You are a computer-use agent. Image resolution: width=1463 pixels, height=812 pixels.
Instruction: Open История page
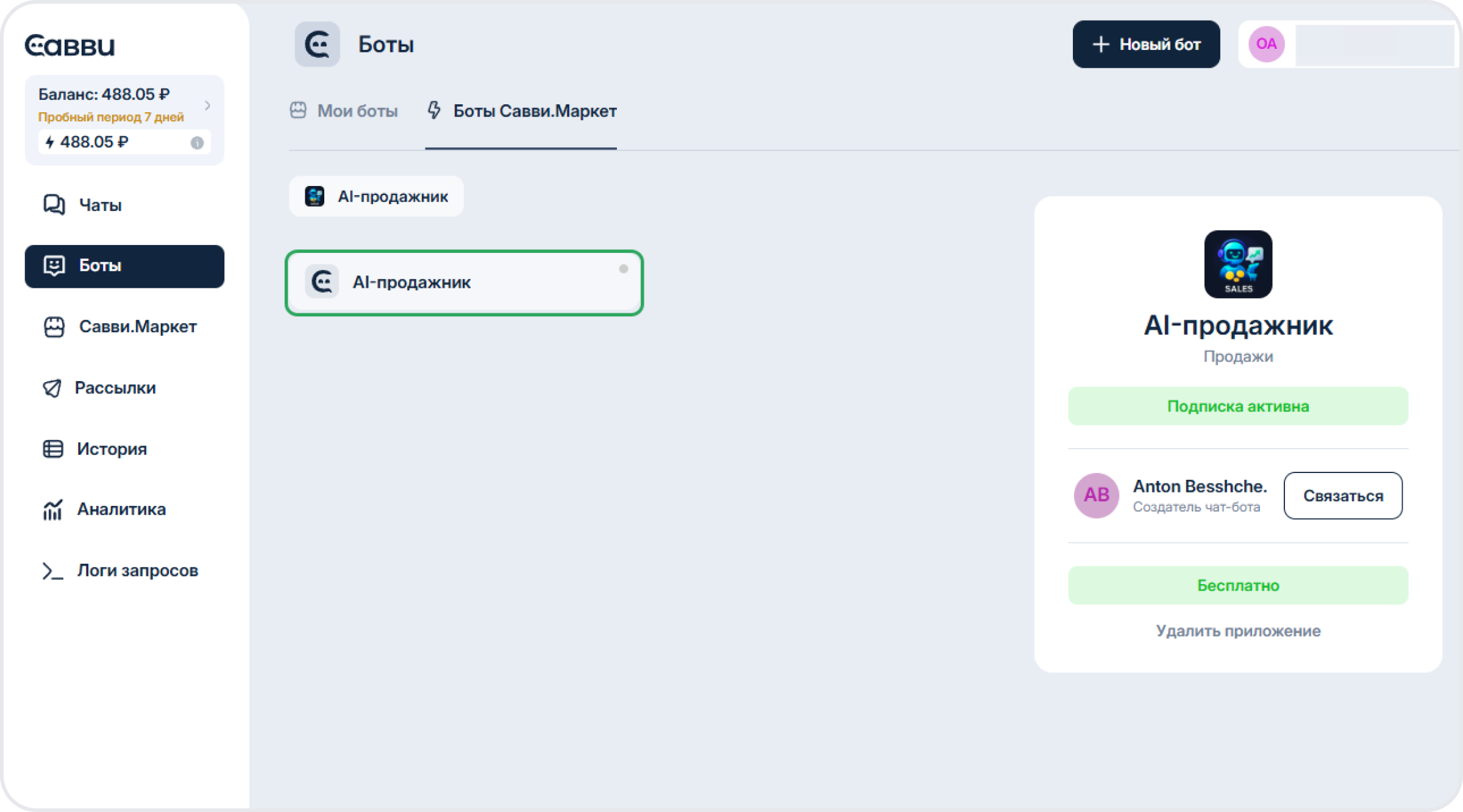[x=111, y=449]
